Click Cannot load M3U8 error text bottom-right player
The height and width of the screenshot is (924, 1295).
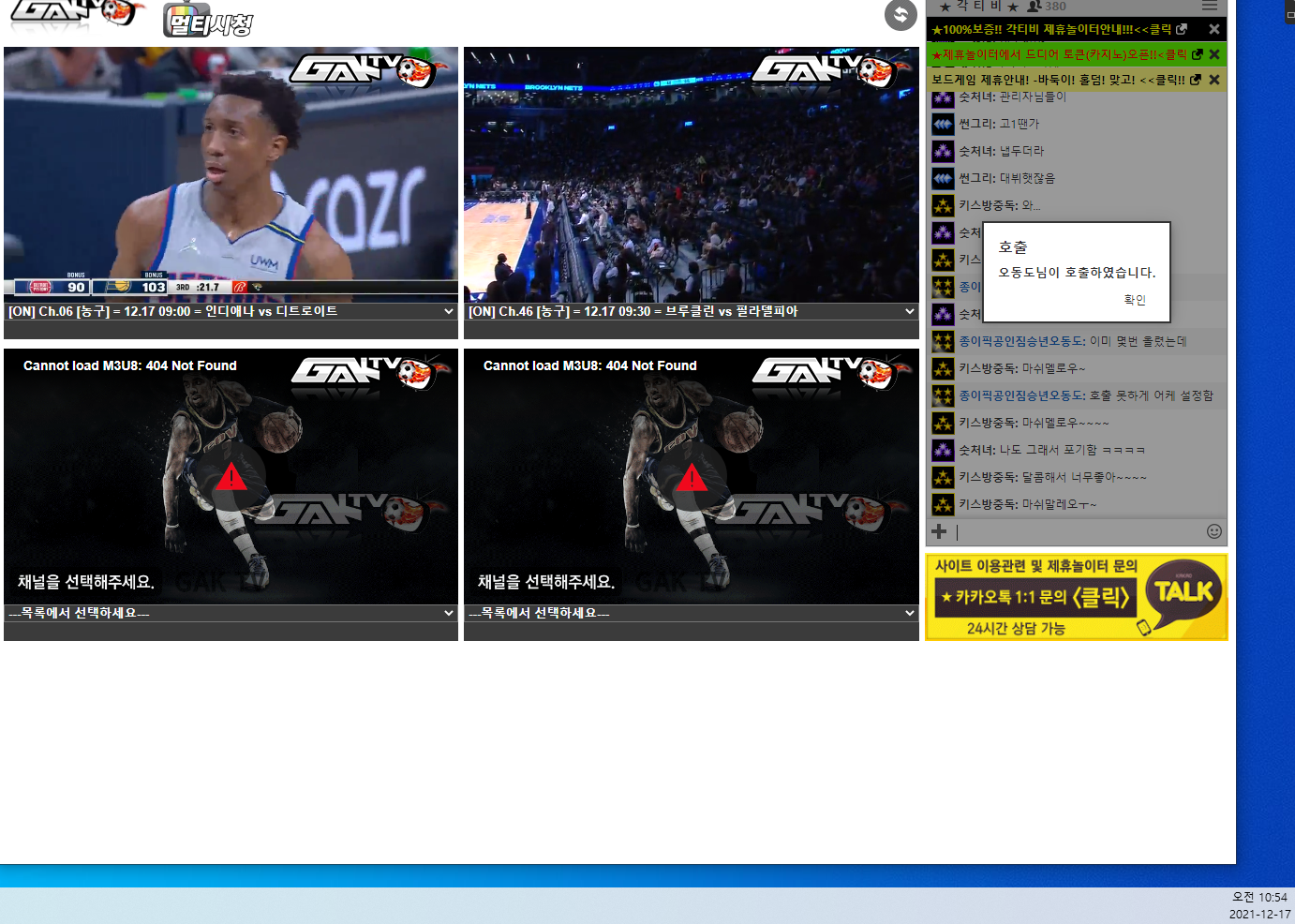point(590,365)
